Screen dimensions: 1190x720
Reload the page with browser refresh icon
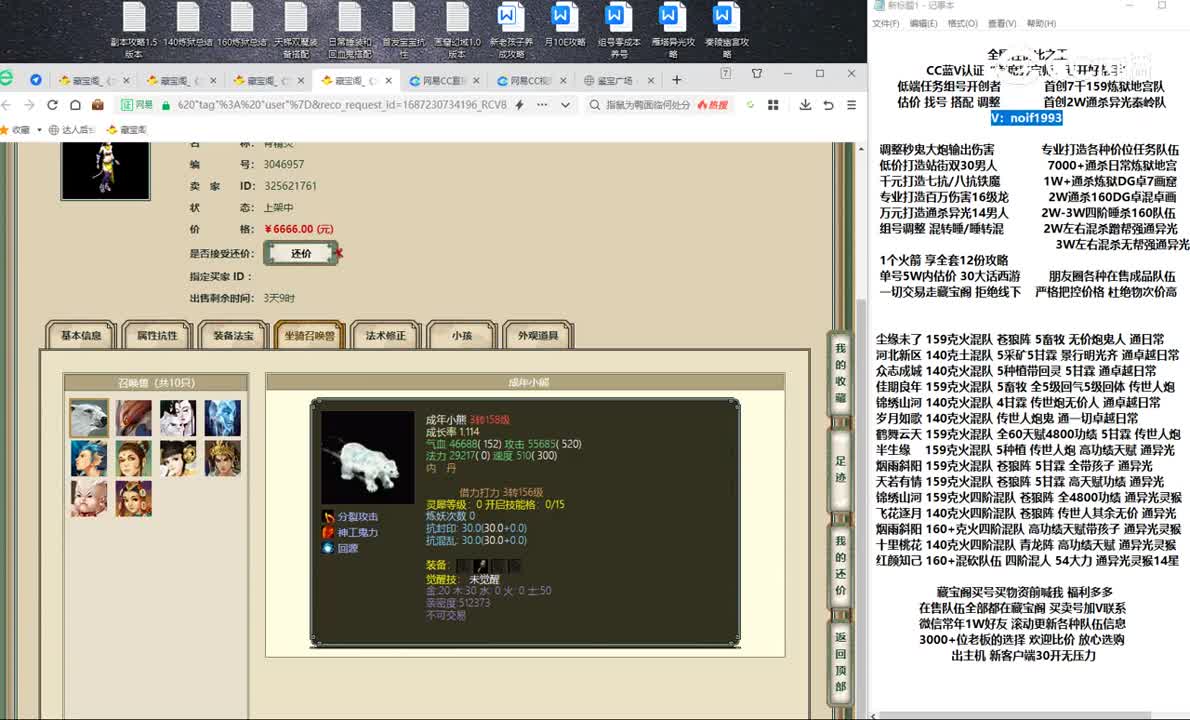pos(52,105)
